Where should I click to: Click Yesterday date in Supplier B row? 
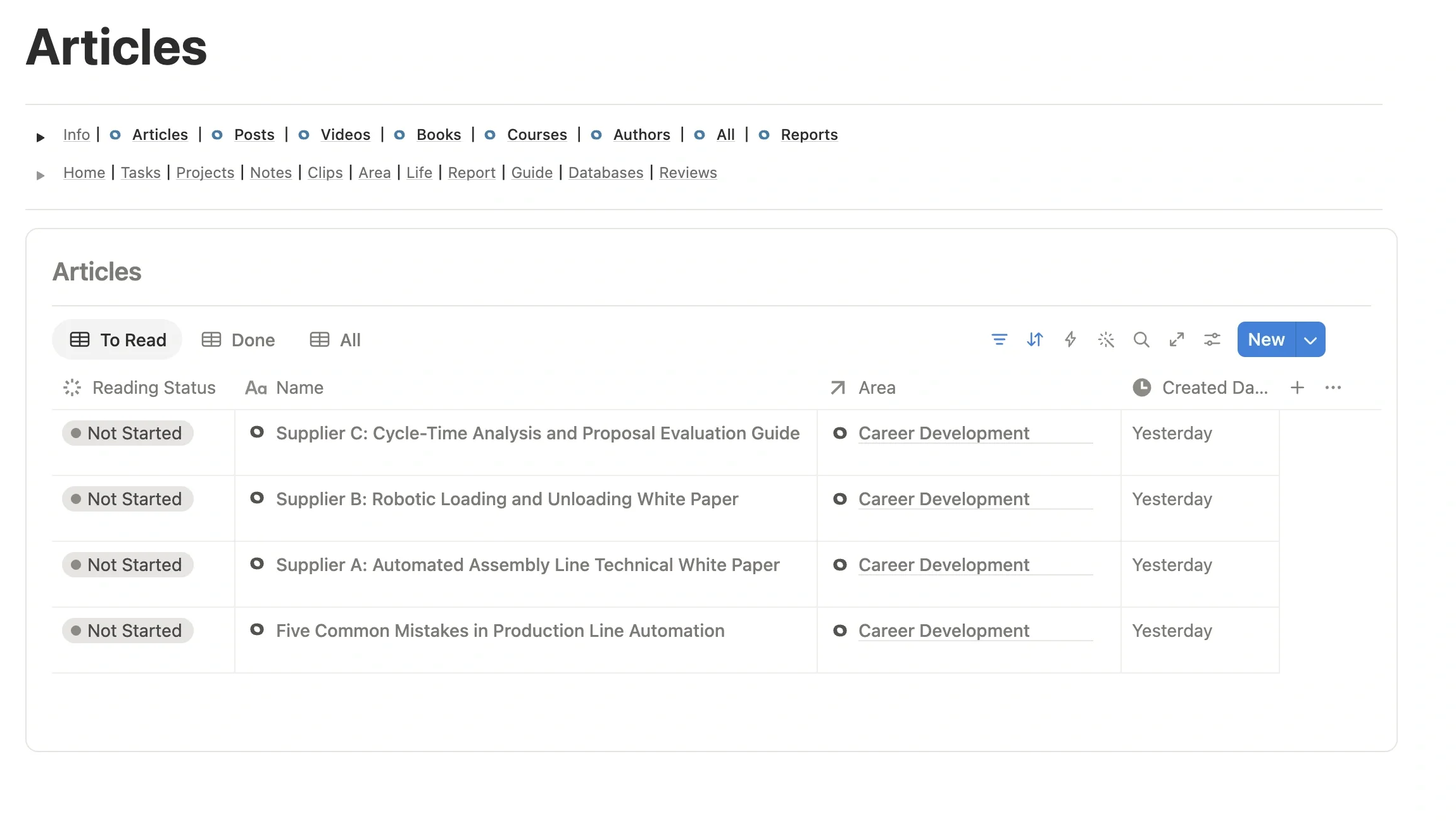1172,499
